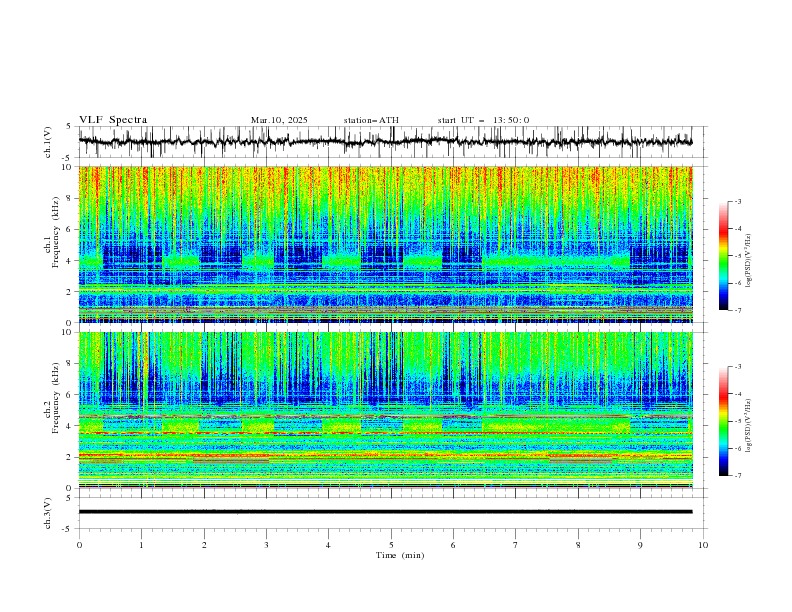Screen dimensions: 792x612
Task: Click time axis tick label "6"
Action: [x=453, y=545]
